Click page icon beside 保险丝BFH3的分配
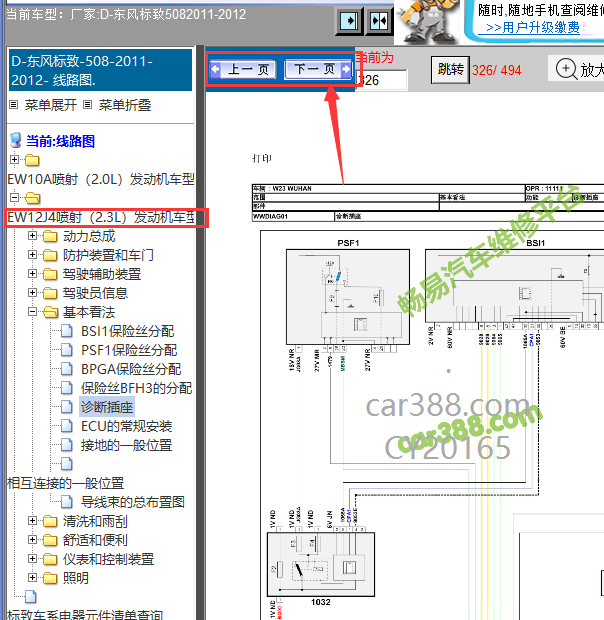 pyautogui.click(x=67, y=388)
